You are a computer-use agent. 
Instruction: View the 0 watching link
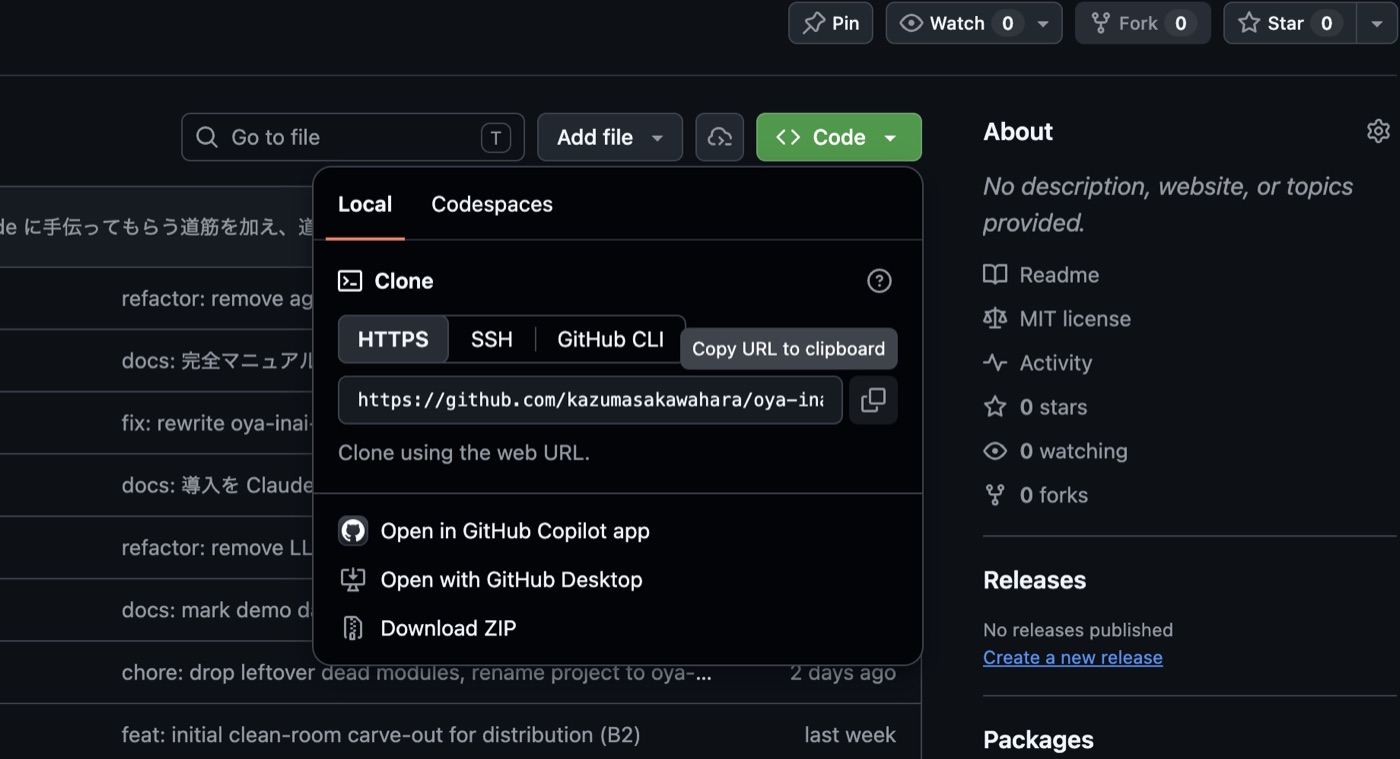click(x=1073, y=451)
